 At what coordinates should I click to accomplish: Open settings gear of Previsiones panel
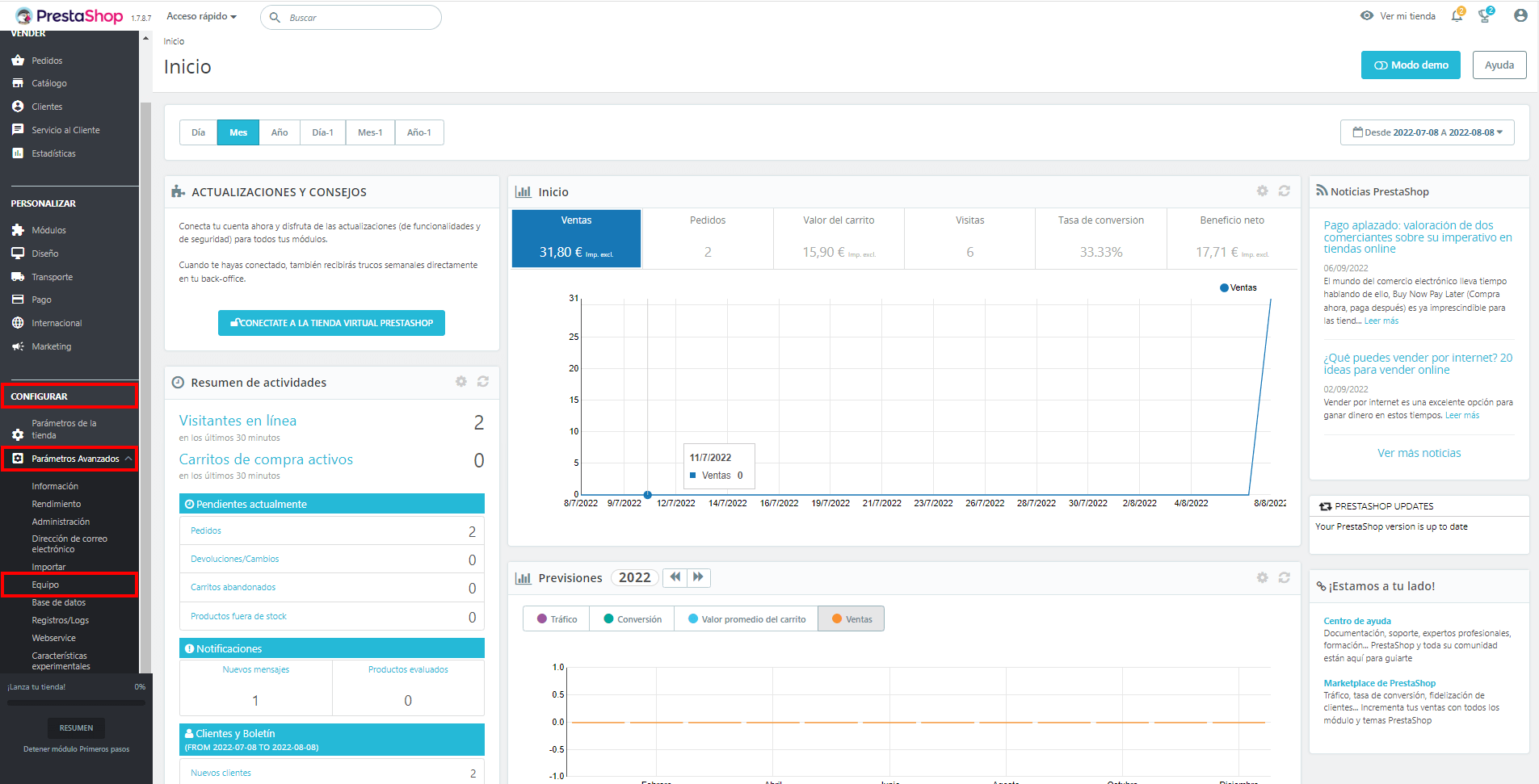pyautogui.click(x=1262, y=577)
